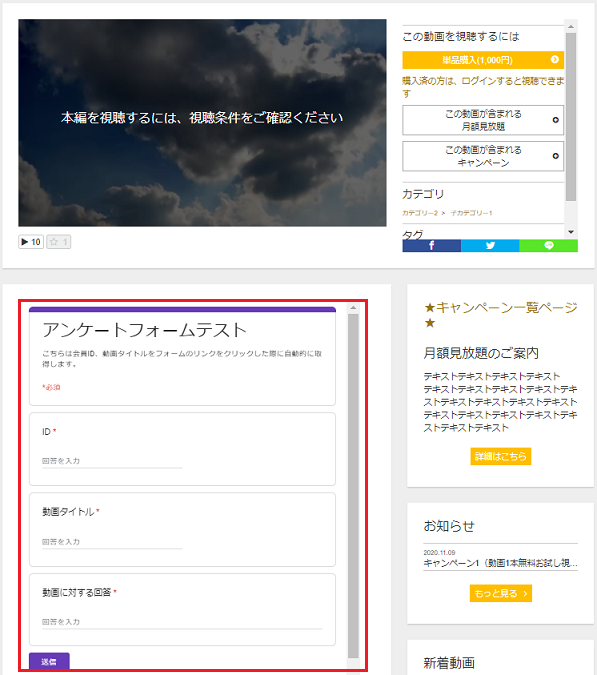Share the video via LINE
597x675 pixels.
[x=548, y=246]
